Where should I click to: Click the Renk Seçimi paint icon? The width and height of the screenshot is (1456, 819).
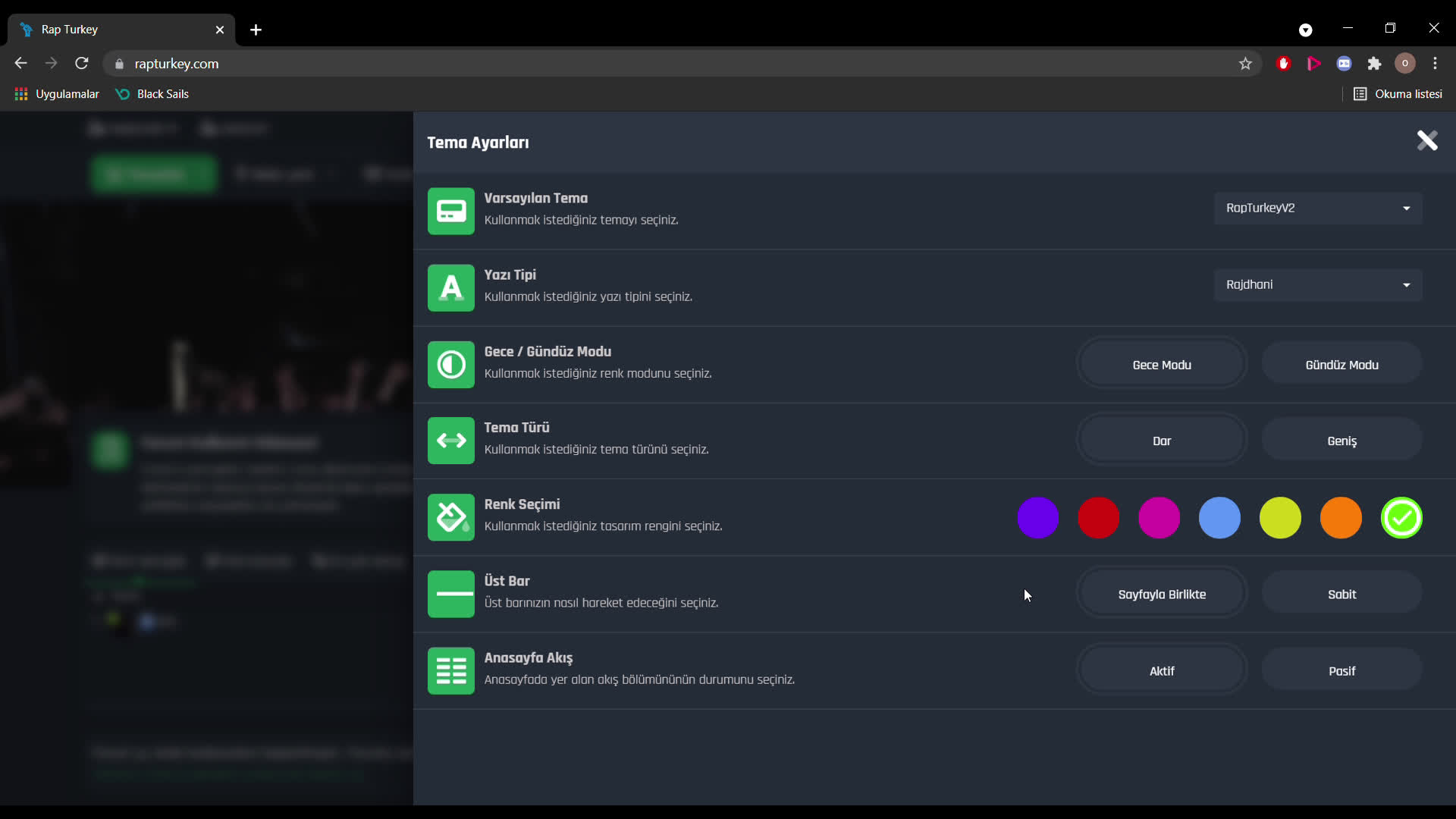450,517
